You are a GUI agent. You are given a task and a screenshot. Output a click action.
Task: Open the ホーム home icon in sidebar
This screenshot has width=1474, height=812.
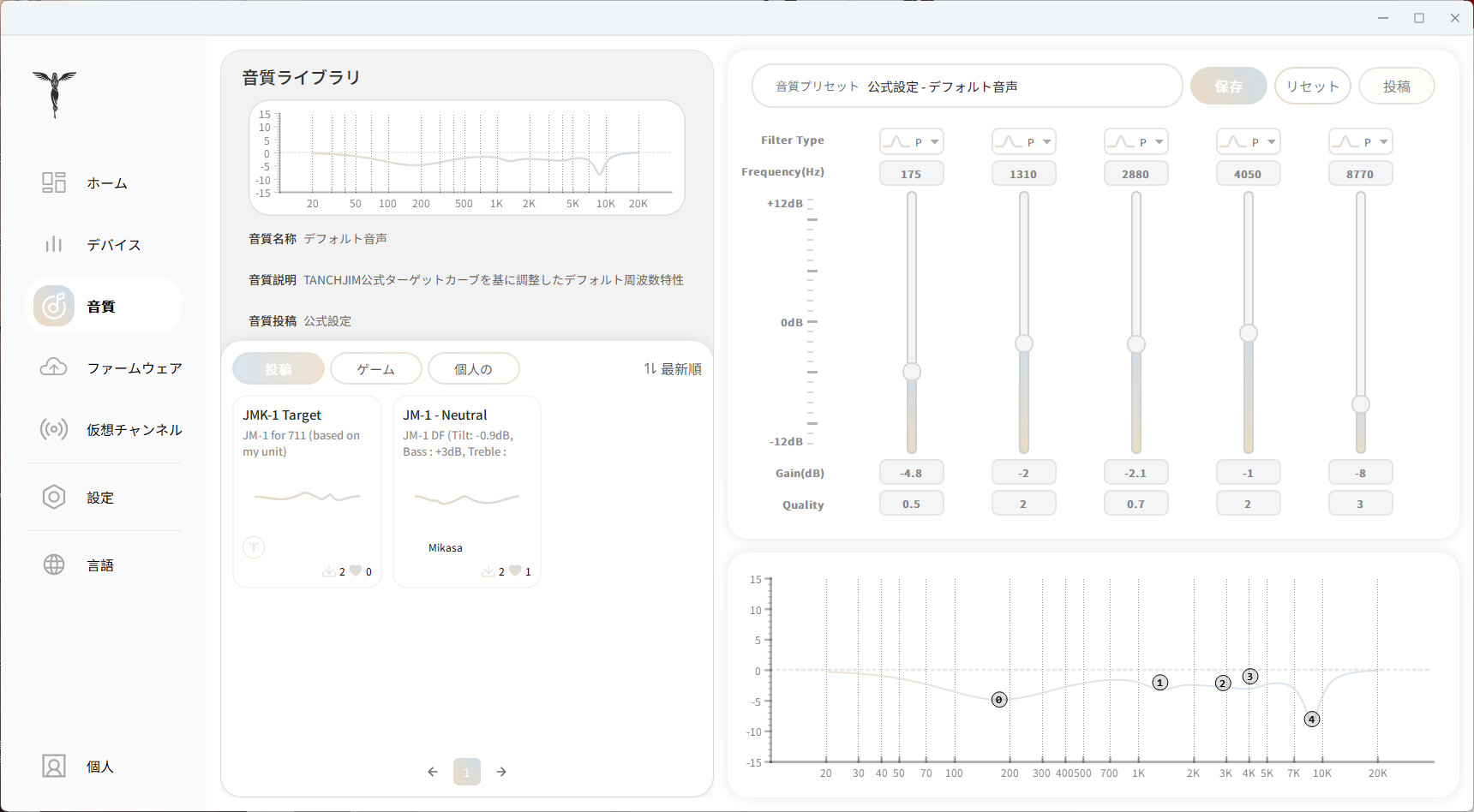pos(54,182)
